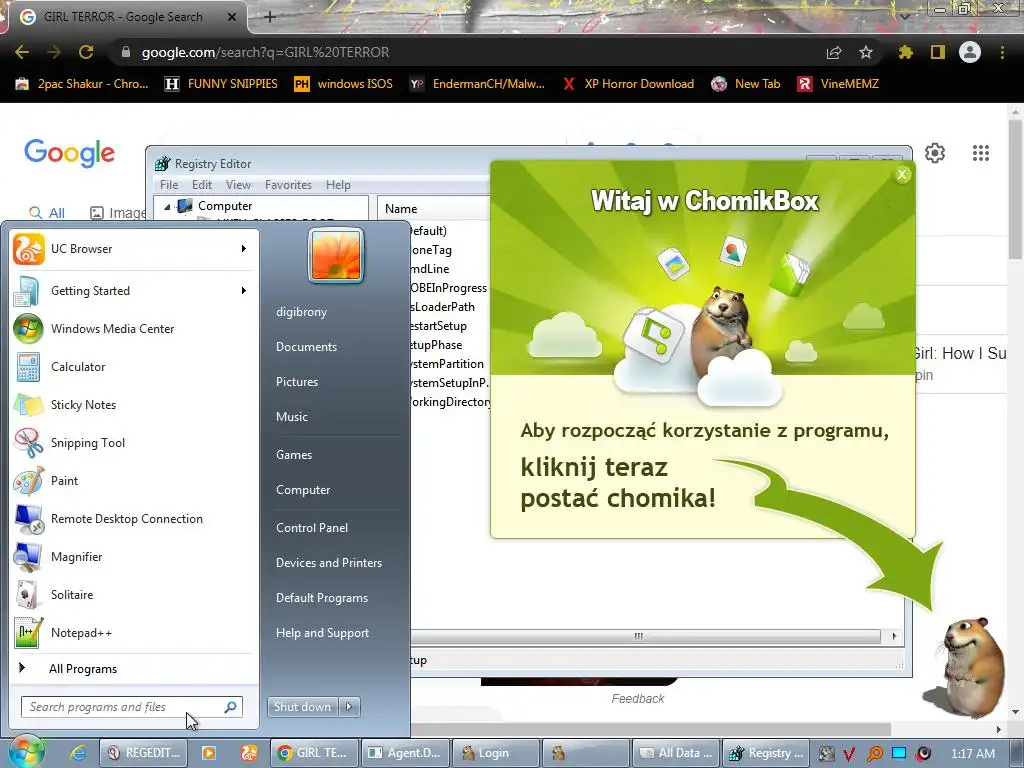Close the ChomikBox welcome popup
Screen dimensions: 1024x768
pyautogui.click(x=902, y=174)
